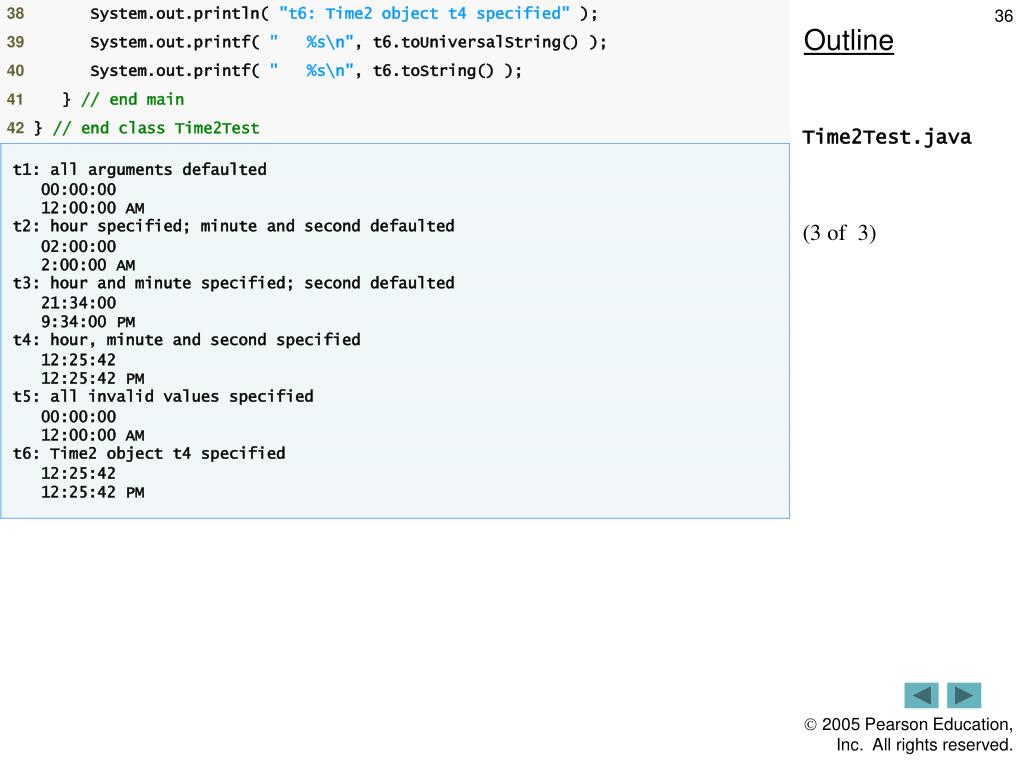Select output "t4: hour, minute and second specified"
Screen dimensions: 1024x768
[187, 340]
